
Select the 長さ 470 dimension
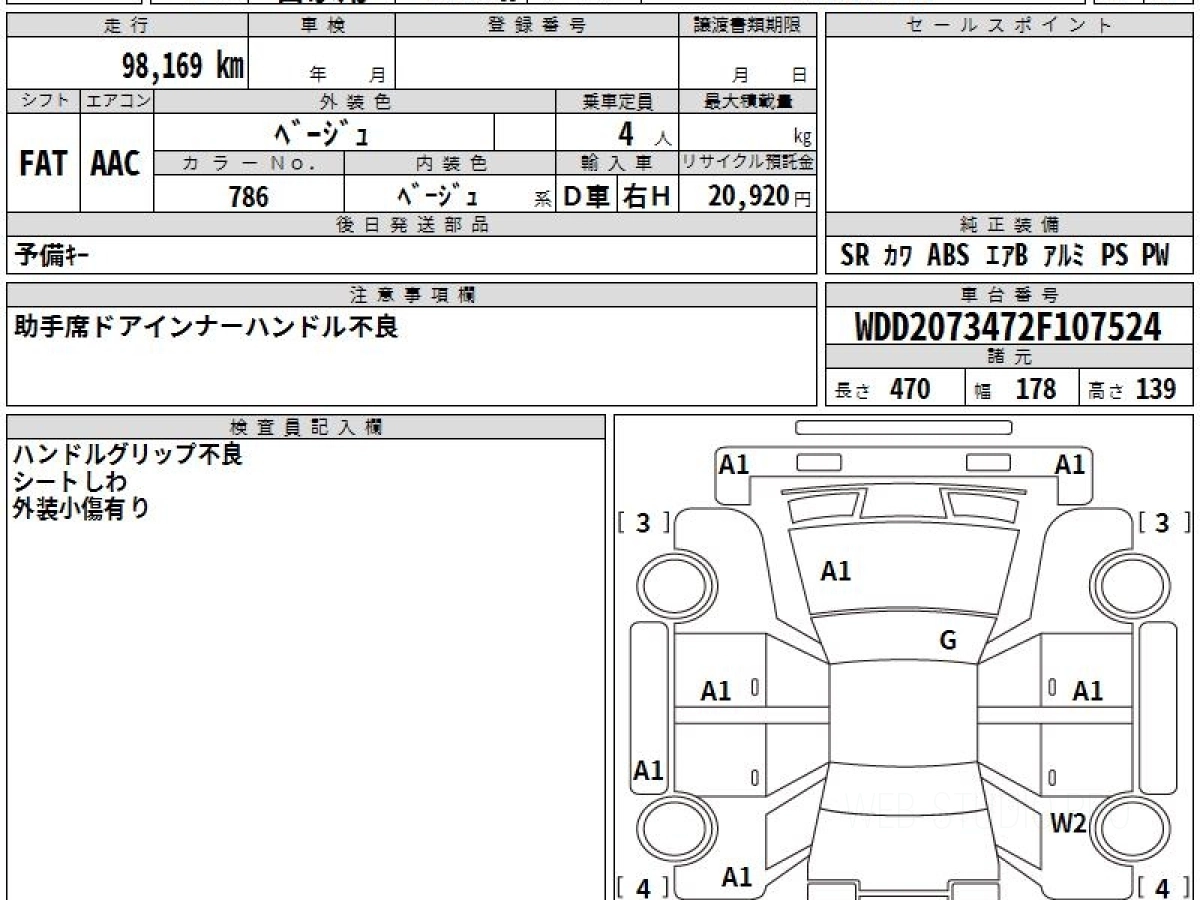point(883,389)
